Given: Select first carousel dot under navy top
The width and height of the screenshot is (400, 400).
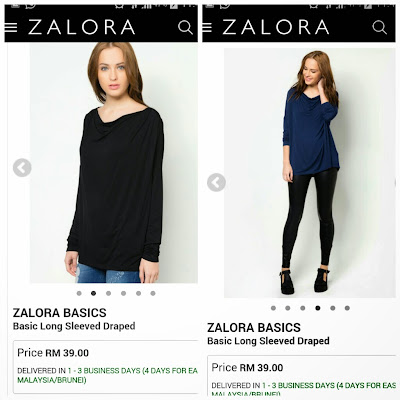Looking at the screenshot, I should click(273, 308).
